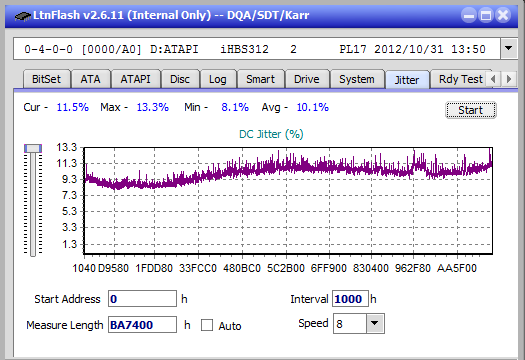This screenshot has height=360, width=525.
Task: Maximize the LtnFlash window
Action: (x=486, y=15)
